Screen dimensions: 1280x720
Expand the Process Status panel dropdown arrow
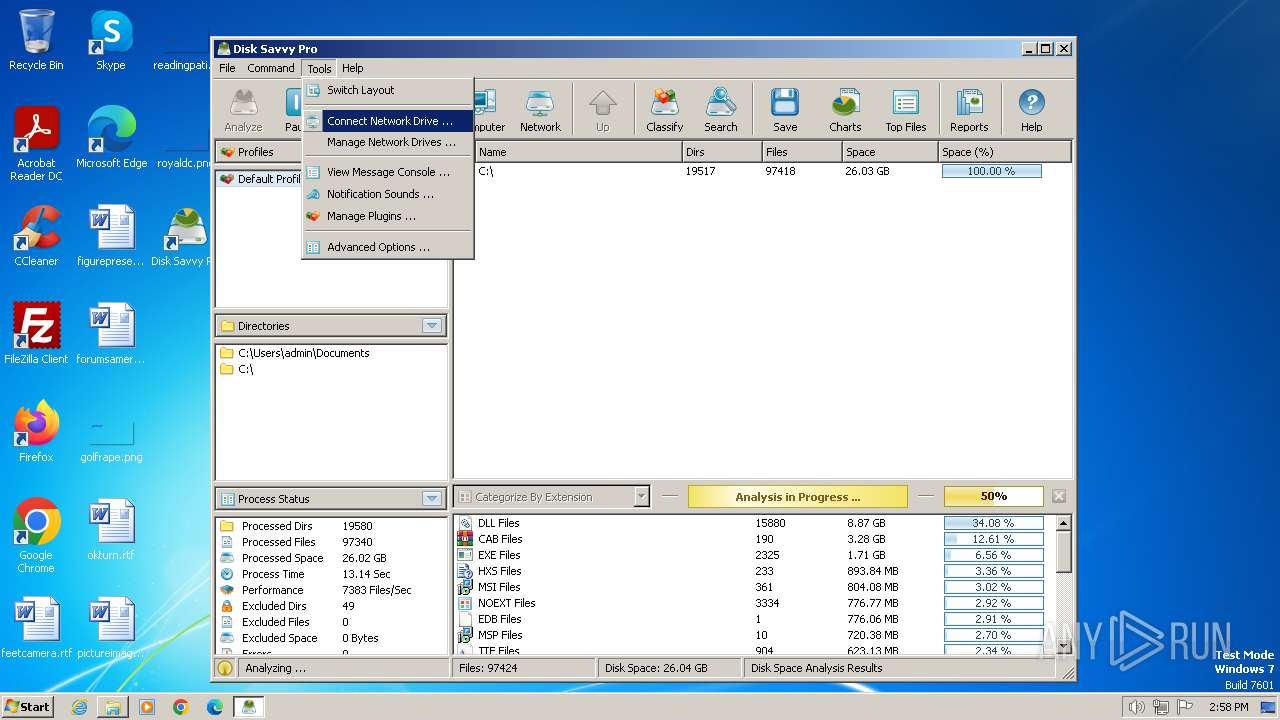431,499
